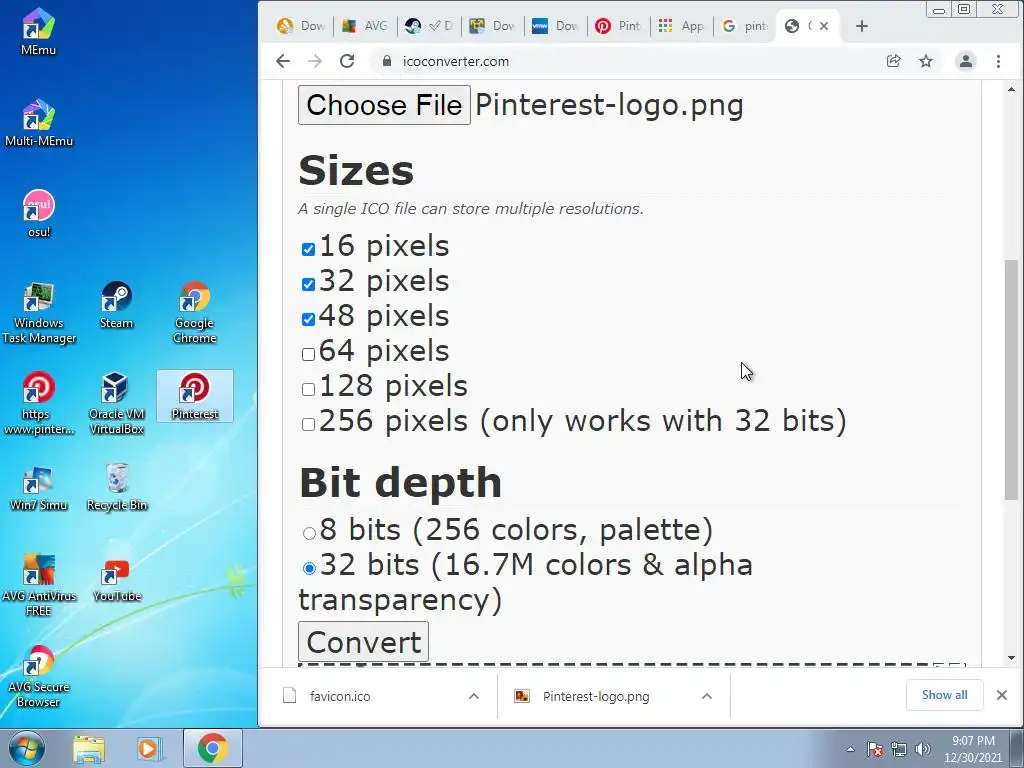Switch to the AVG tab
Image resolution: width=1024 pixels, height=768 pixels.
coord(365,26)
